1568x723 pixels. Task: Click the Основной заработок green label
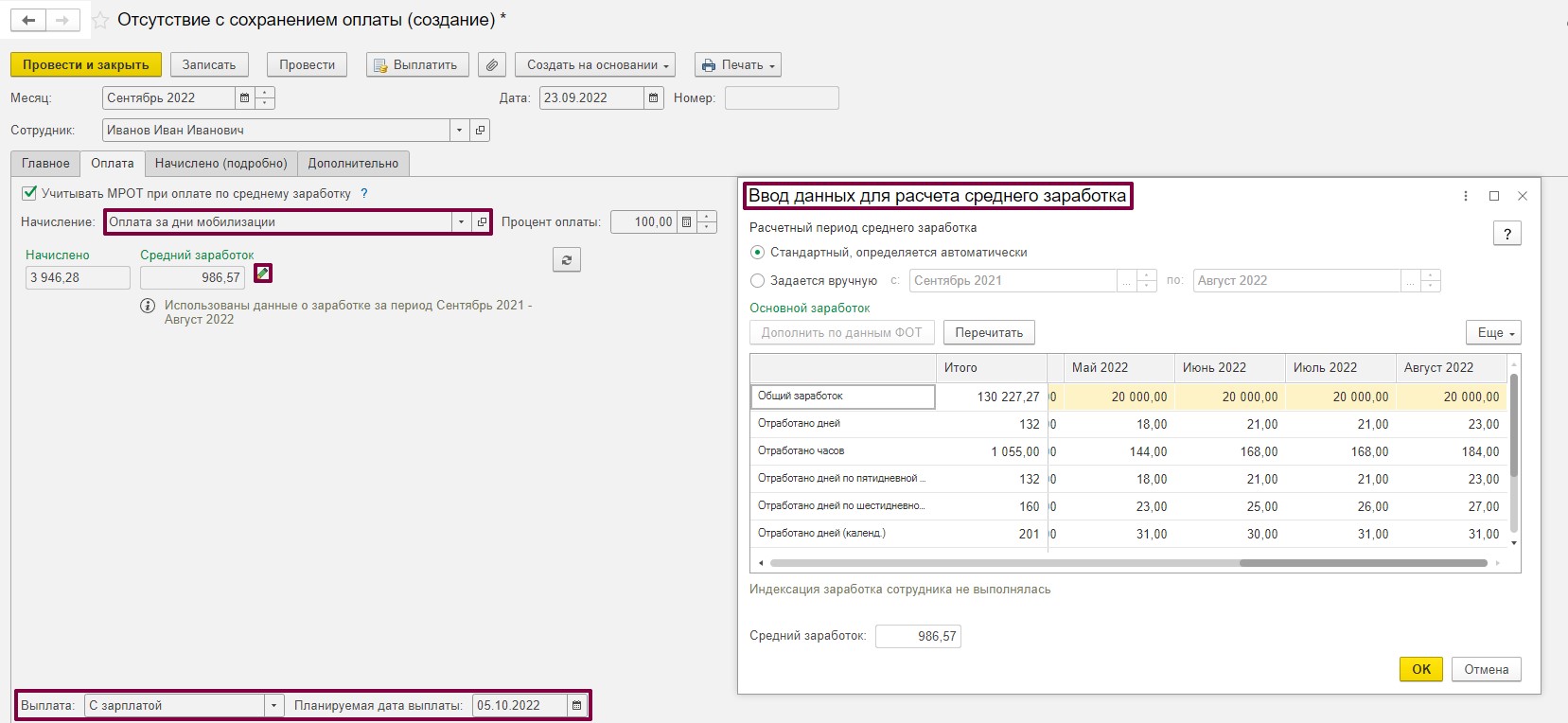point(810,308)
